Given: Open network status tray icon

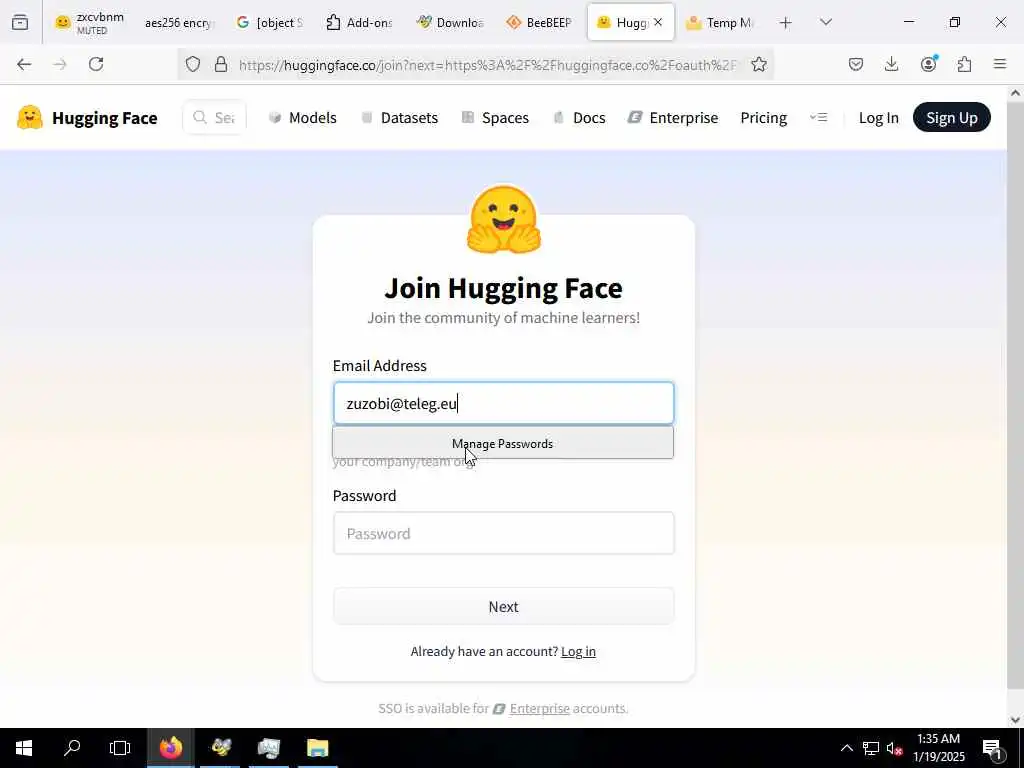Looking at the screenshot, I should coord(871,748).
